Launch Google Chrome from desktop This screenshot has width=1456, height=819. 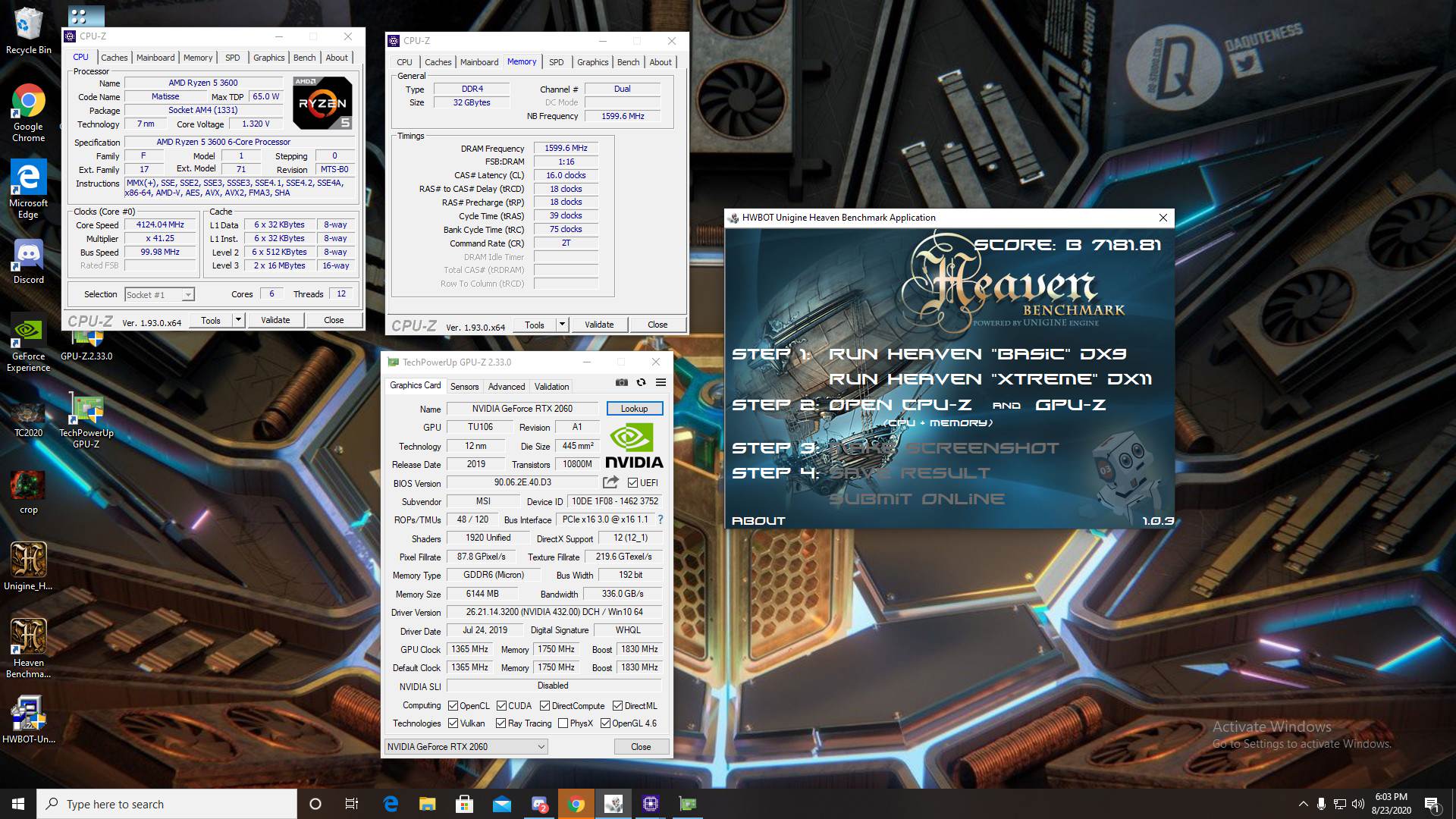click(28, 112)
